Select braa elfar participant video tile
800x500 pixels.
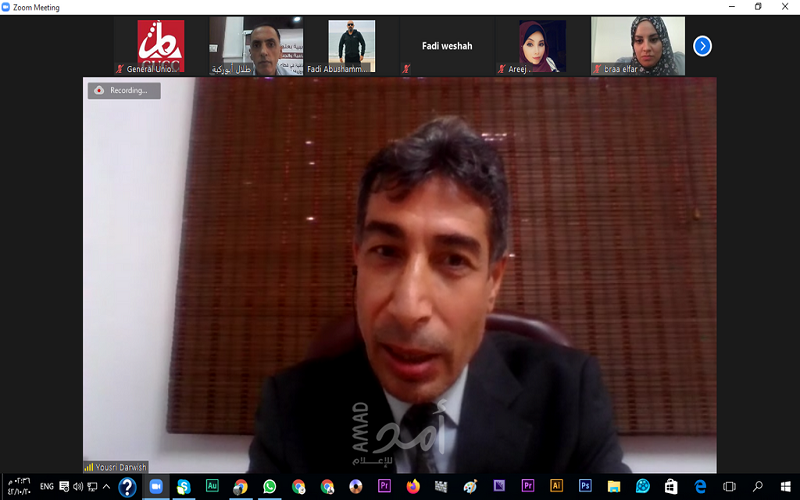(638, 46)
